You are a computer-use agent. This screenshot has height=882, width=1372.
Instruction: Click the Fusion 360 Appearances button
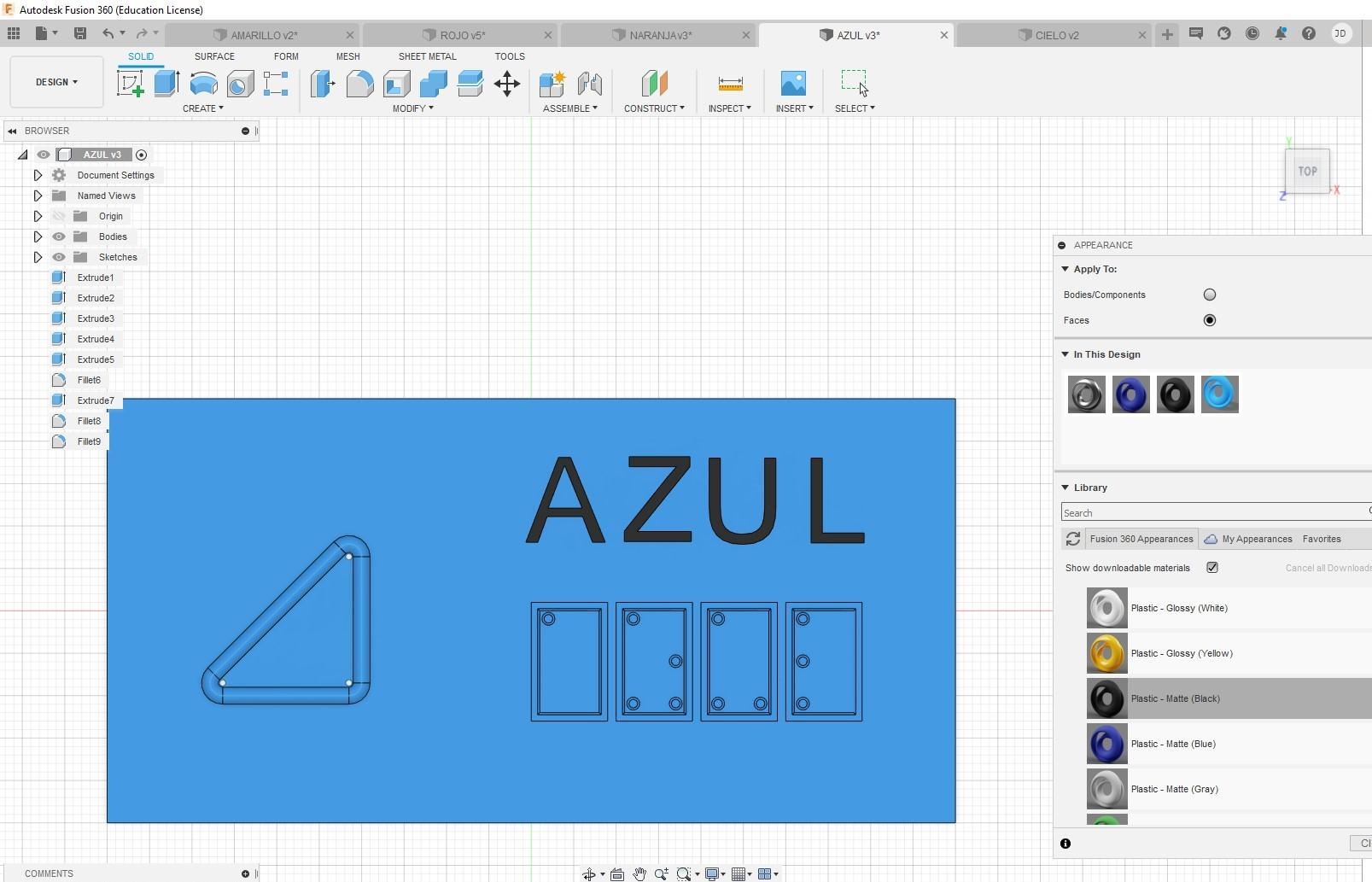[x=1141, y=539]
